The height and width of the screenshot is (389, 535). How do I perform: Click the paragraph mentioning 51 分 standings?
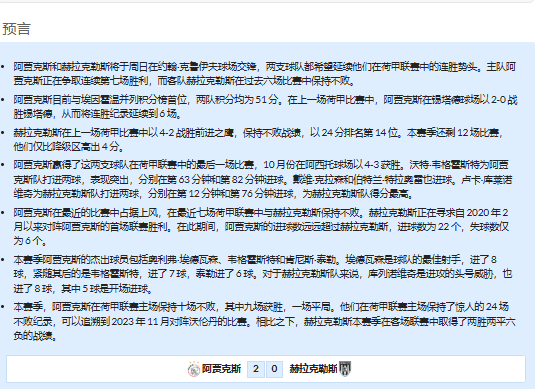pyautogui.click(x=265, y=106)
